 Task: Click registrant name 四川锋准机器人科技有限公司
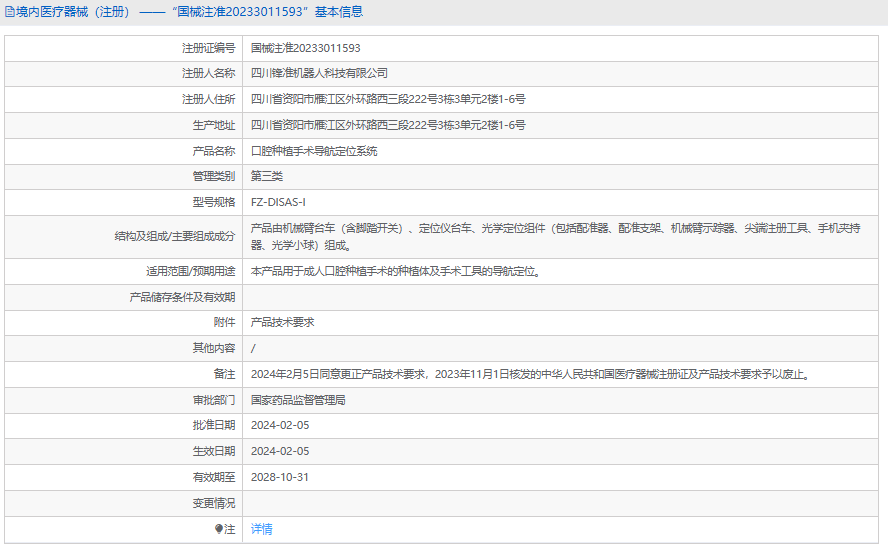(x=319, y=73)
